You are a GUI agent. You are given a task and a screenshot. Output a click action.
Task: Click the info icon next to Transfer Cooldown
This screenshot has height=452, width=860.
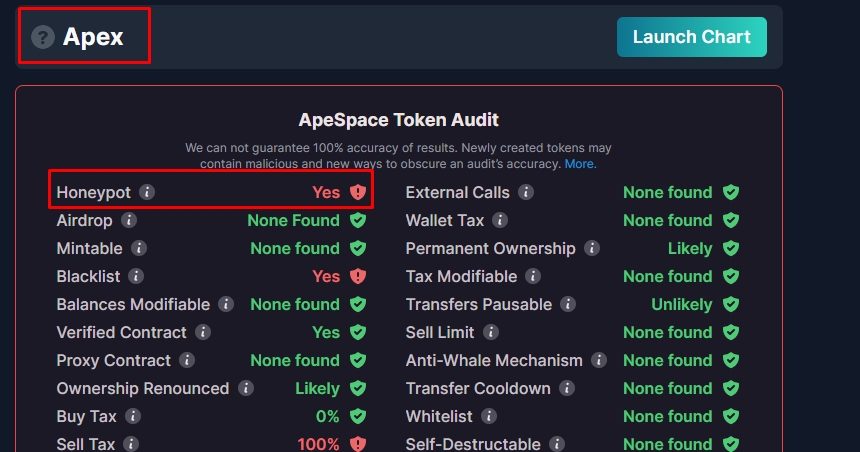567,388
